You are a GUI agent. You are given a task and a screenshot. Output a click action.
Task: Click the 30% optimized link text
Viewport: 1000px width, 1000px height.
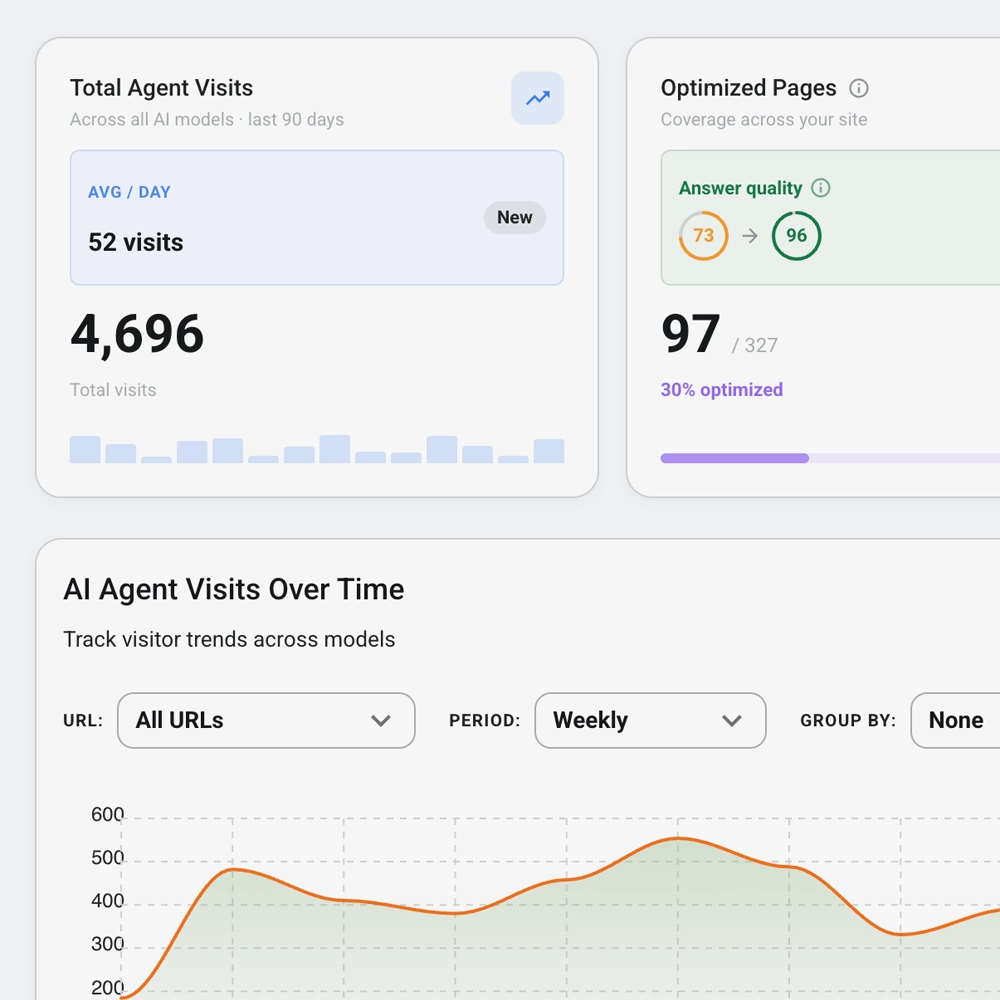point(721,390)
